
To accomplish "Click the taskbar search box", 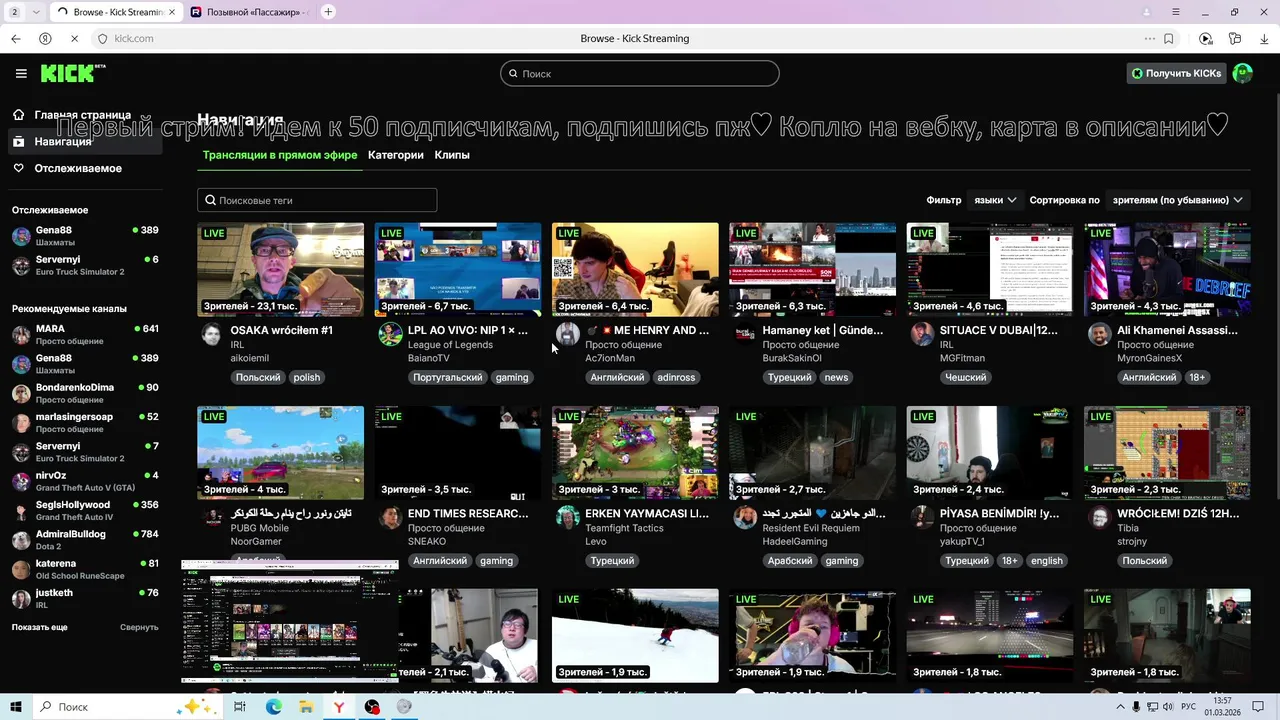I will click(130, 707).
